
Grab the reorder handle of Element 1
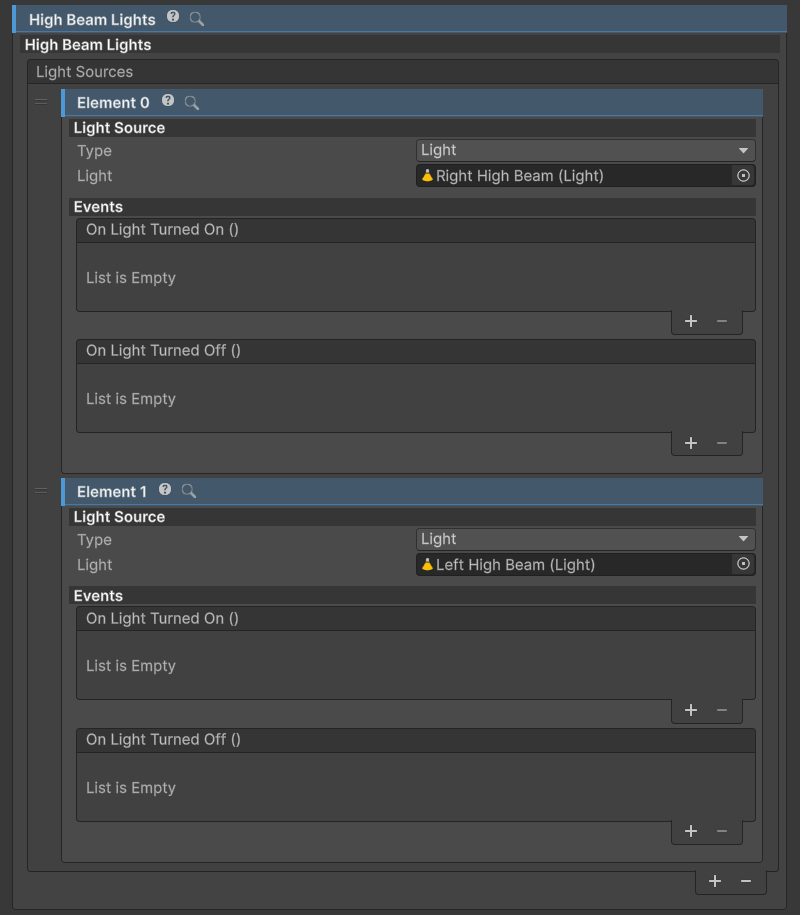pyautogui.click(x=41, y=491)
